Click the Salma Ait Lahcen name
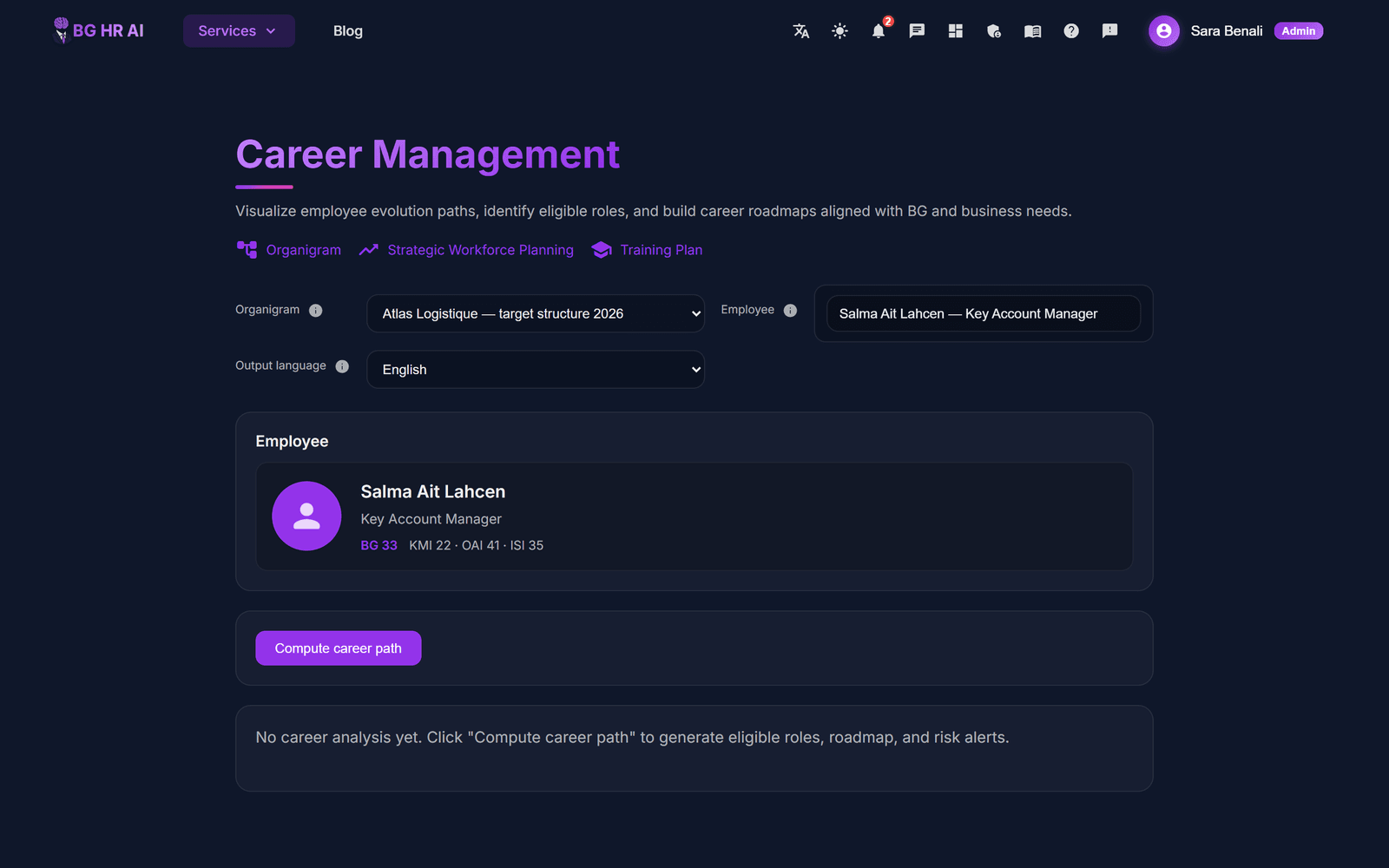Viewport: 1389px width, 868px height. (433, 491)
